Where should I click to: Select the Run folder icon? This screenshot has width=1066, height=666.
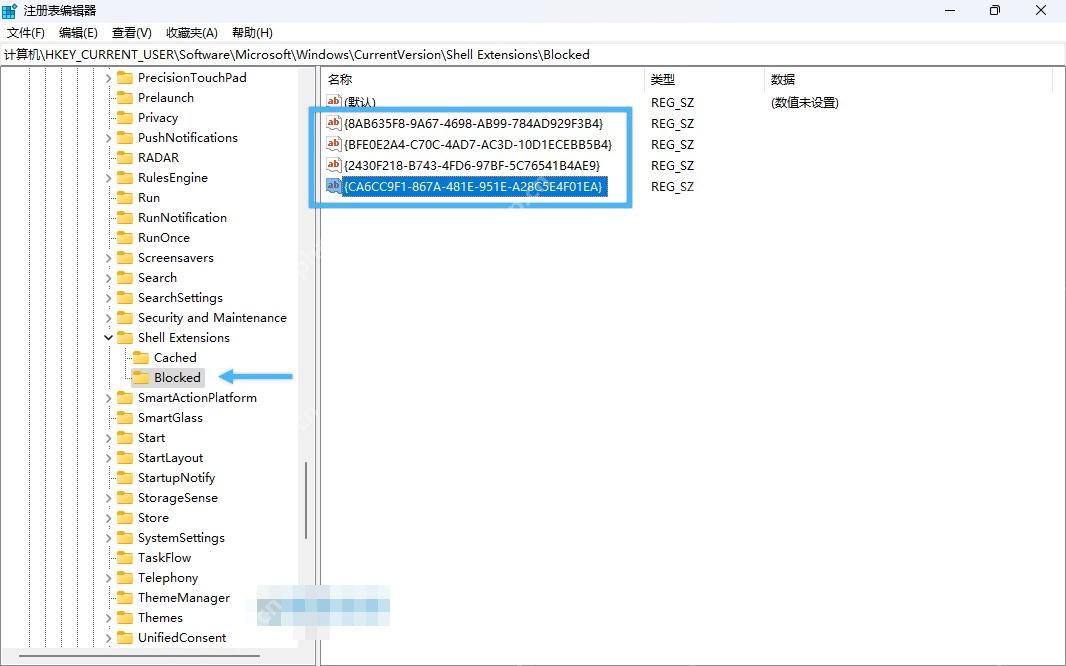tap(124, 198)
